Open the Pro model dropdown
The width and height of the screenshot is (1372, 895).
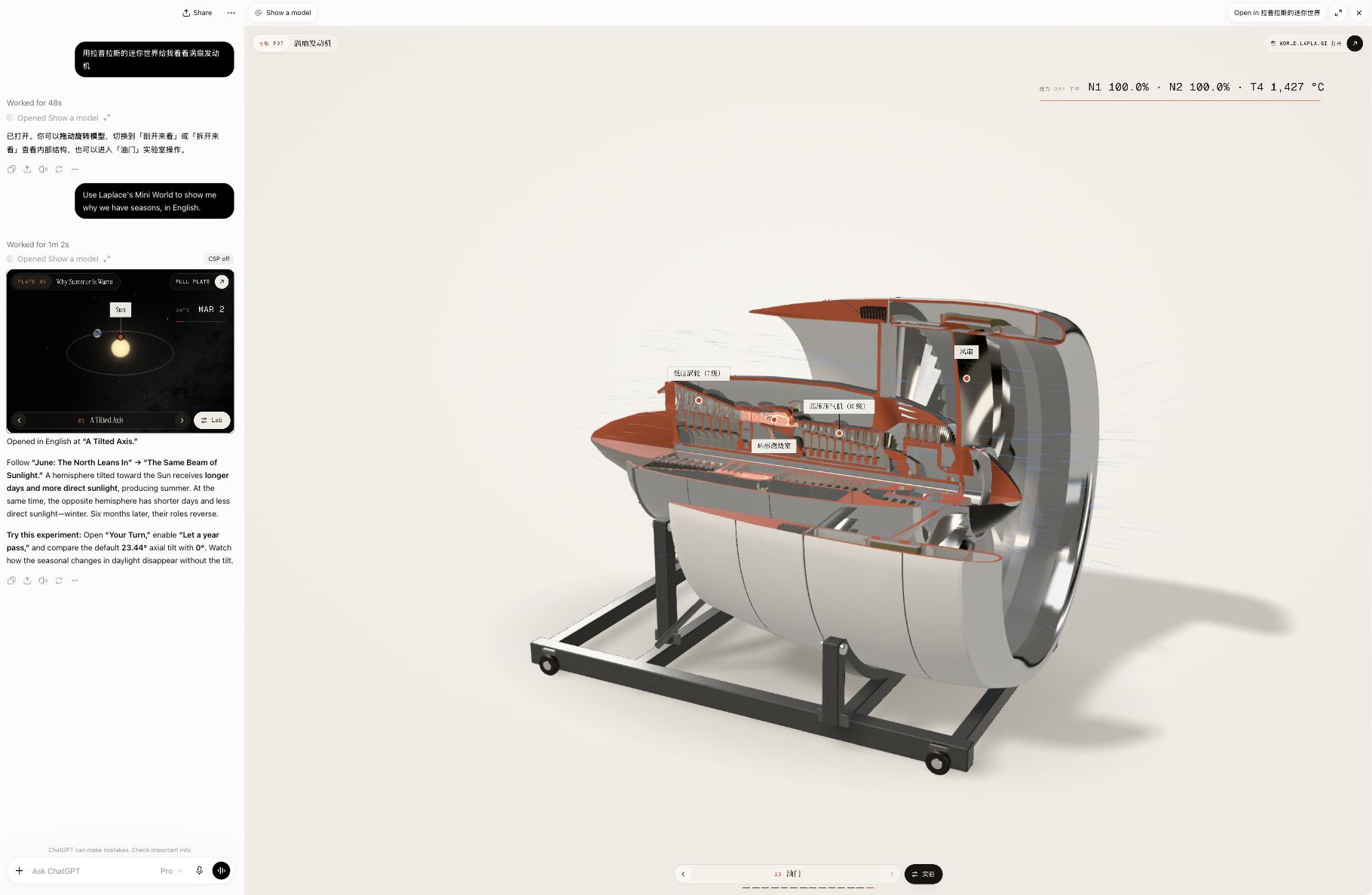[x=171, y=871]
